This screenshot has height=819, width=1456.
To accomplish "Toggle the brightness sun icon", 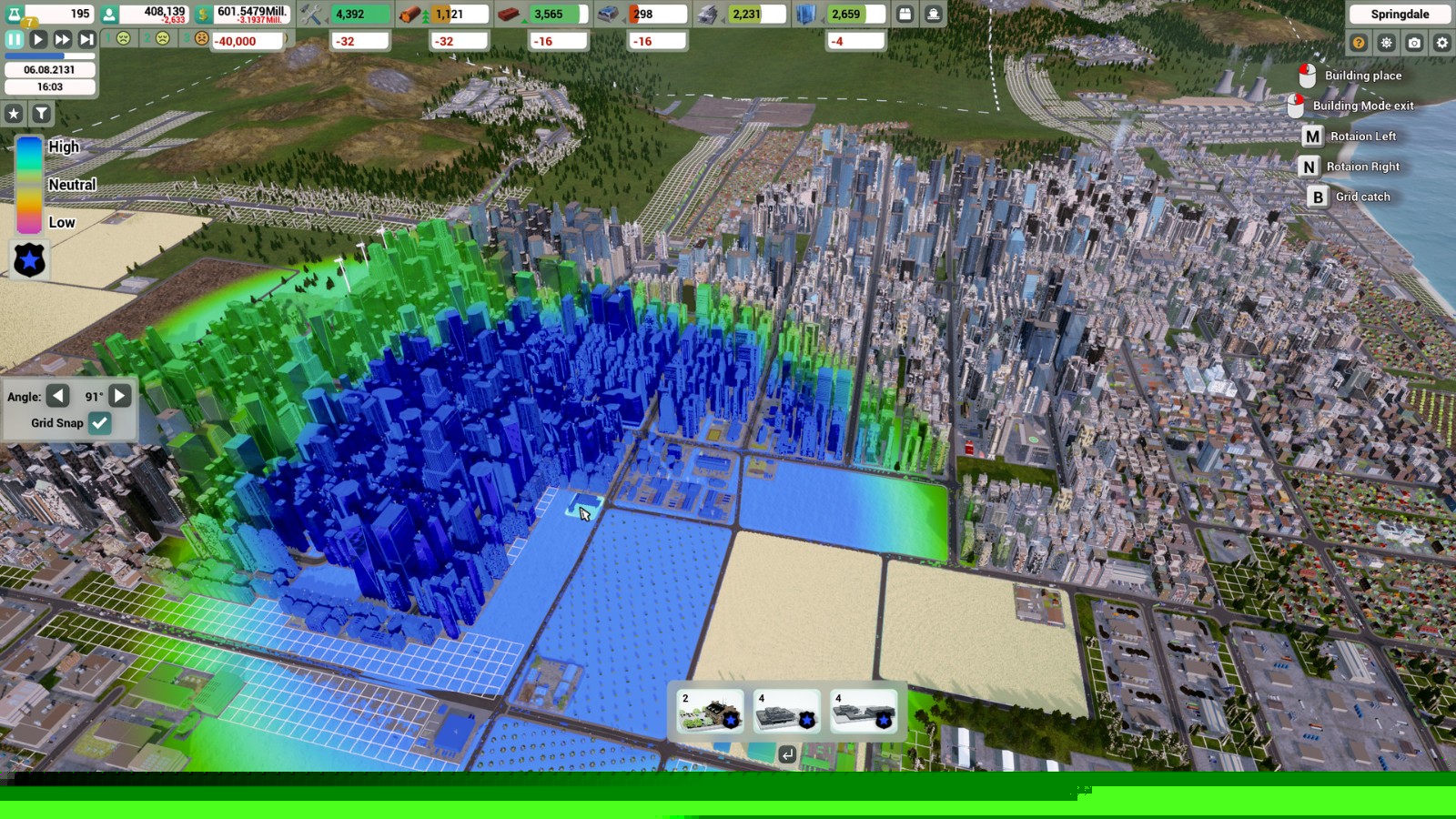I will [1386, 43].
